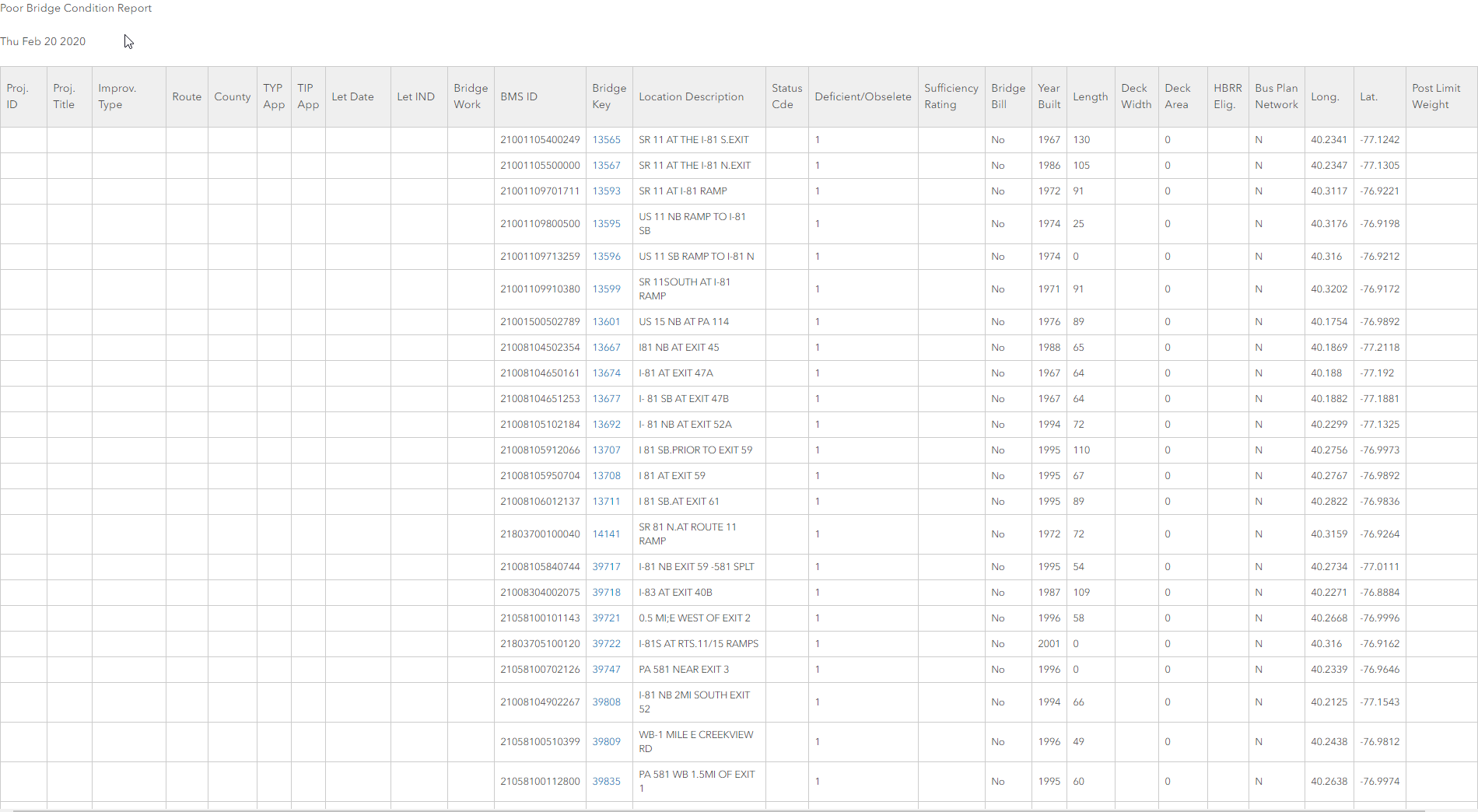Click the BMS ID column header
The width and height of the screenshot is (1478, 812).
tap(519, 97)
